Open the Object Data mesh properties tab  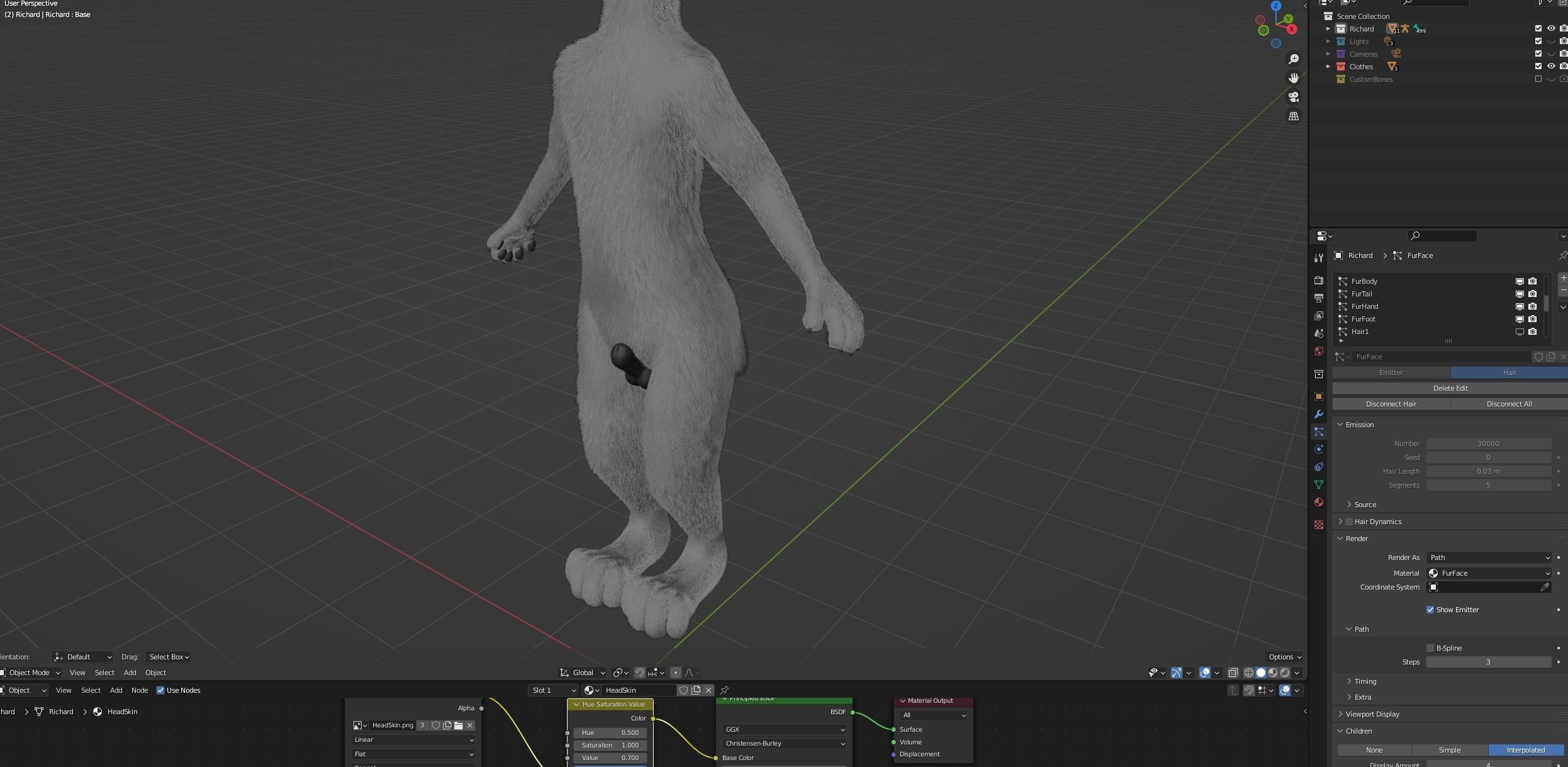[1319, 484]
